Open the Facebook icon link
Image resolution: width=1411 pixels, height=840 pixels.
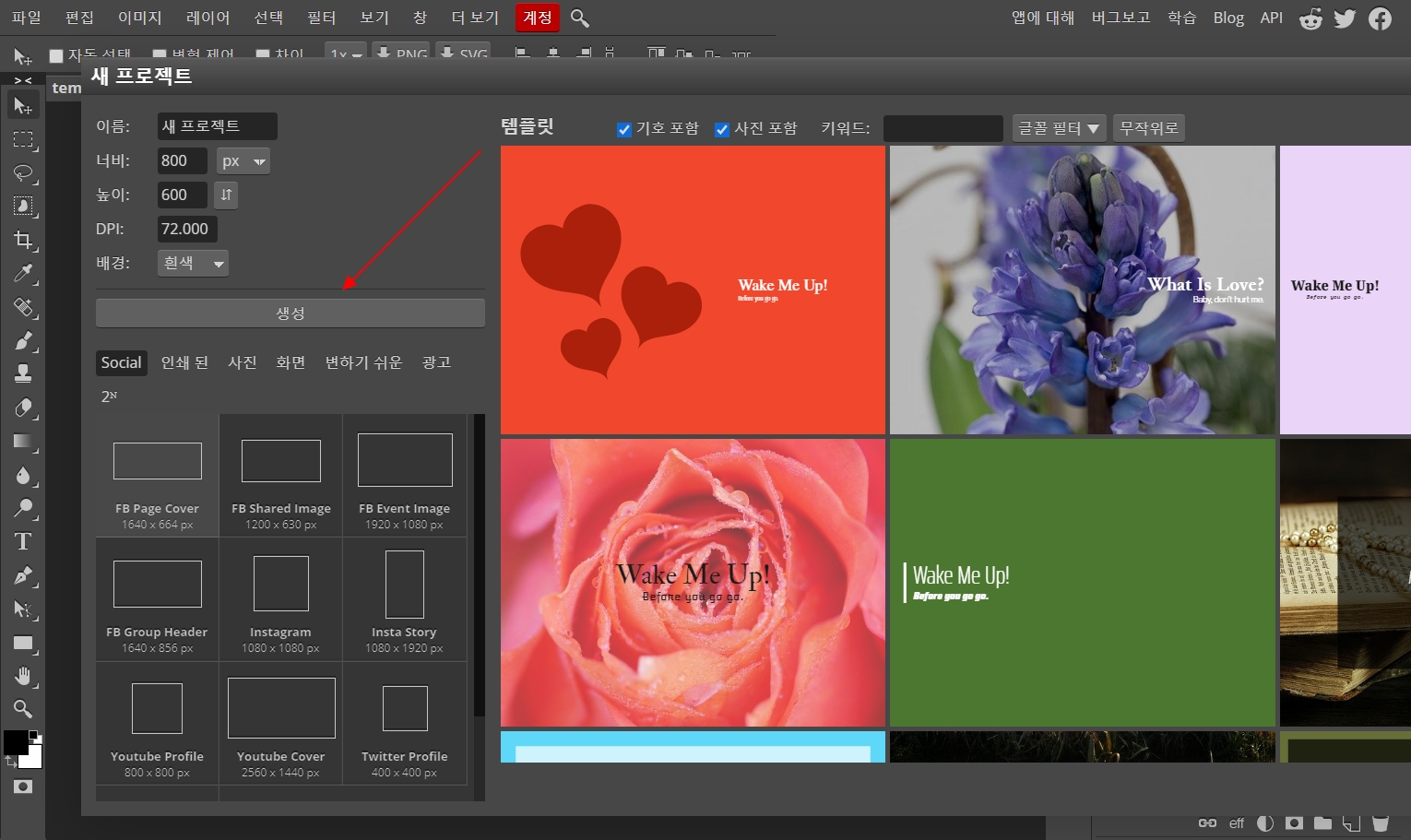[1380, 18]
